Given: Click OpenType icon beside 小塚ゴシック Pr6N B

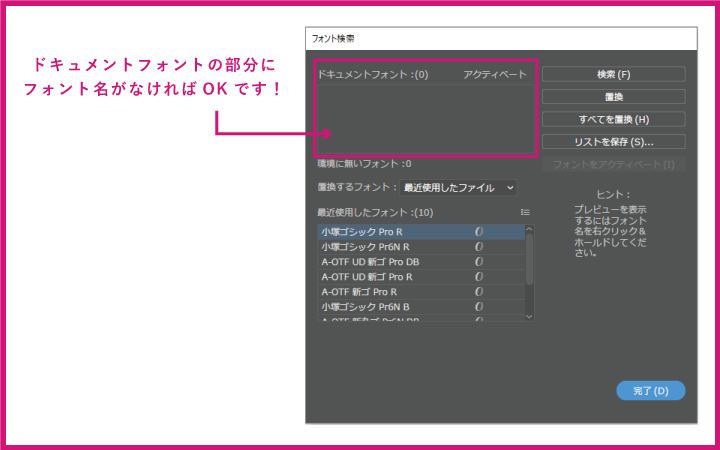Looking at the screenshot, I should click(479, 307).
